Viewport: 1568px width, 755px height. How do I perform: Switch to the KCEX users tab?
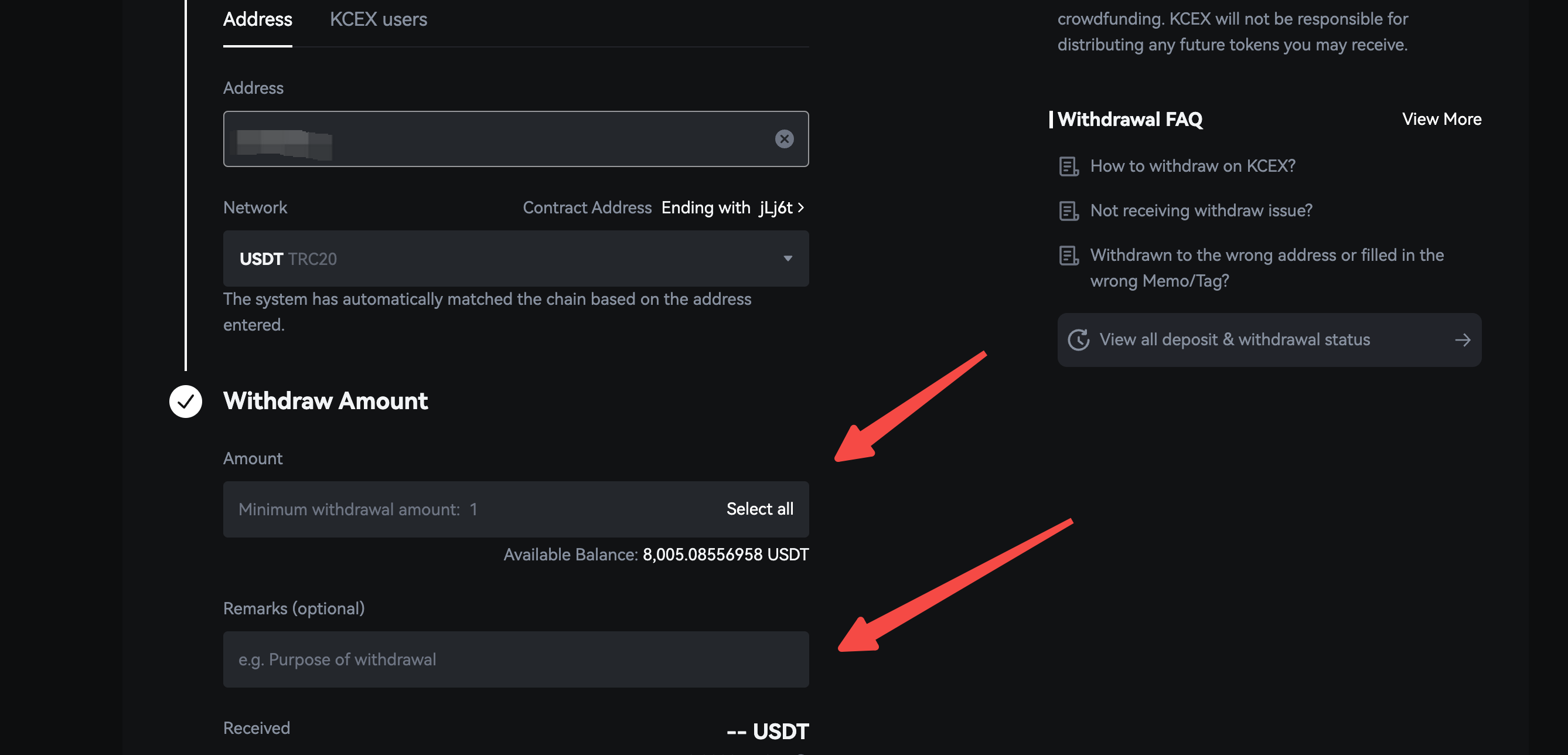378,19
